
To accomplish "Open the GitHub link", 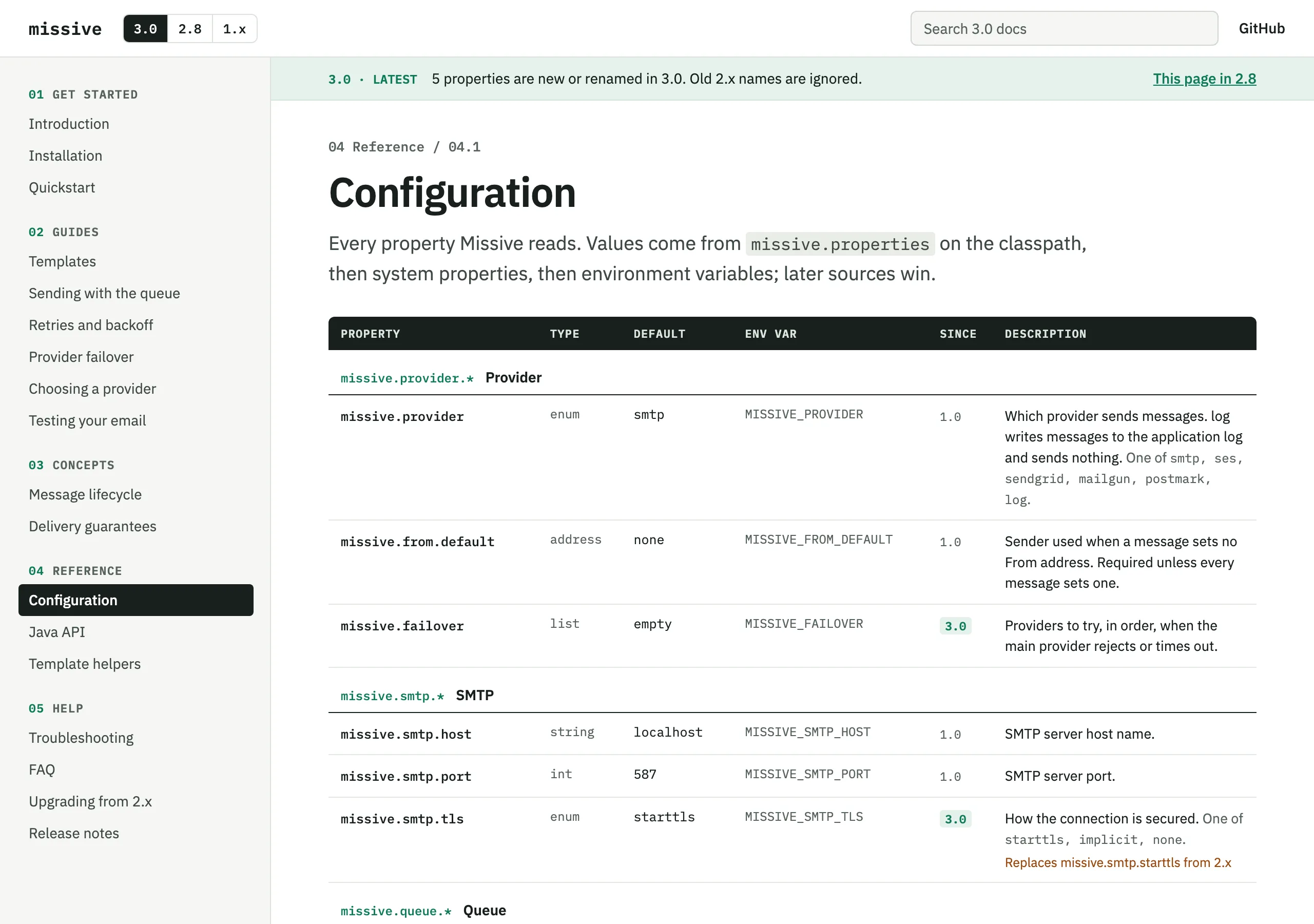I will click(x=1261, y=29).
